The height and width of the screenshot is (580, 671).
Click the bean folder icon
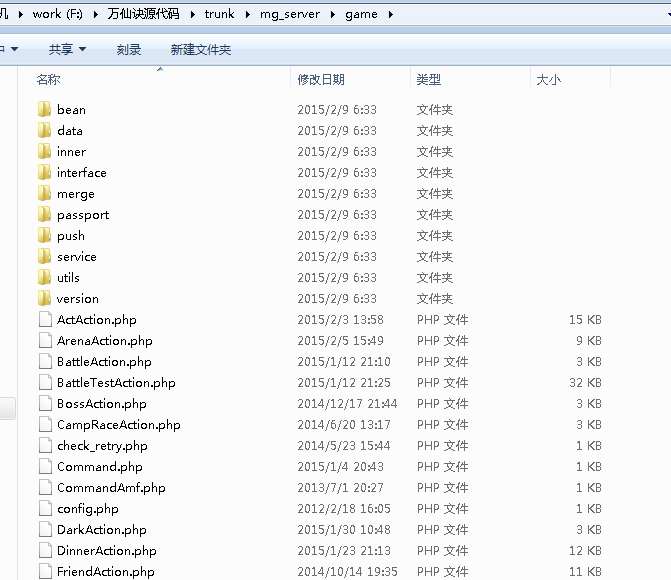(44, 110)
